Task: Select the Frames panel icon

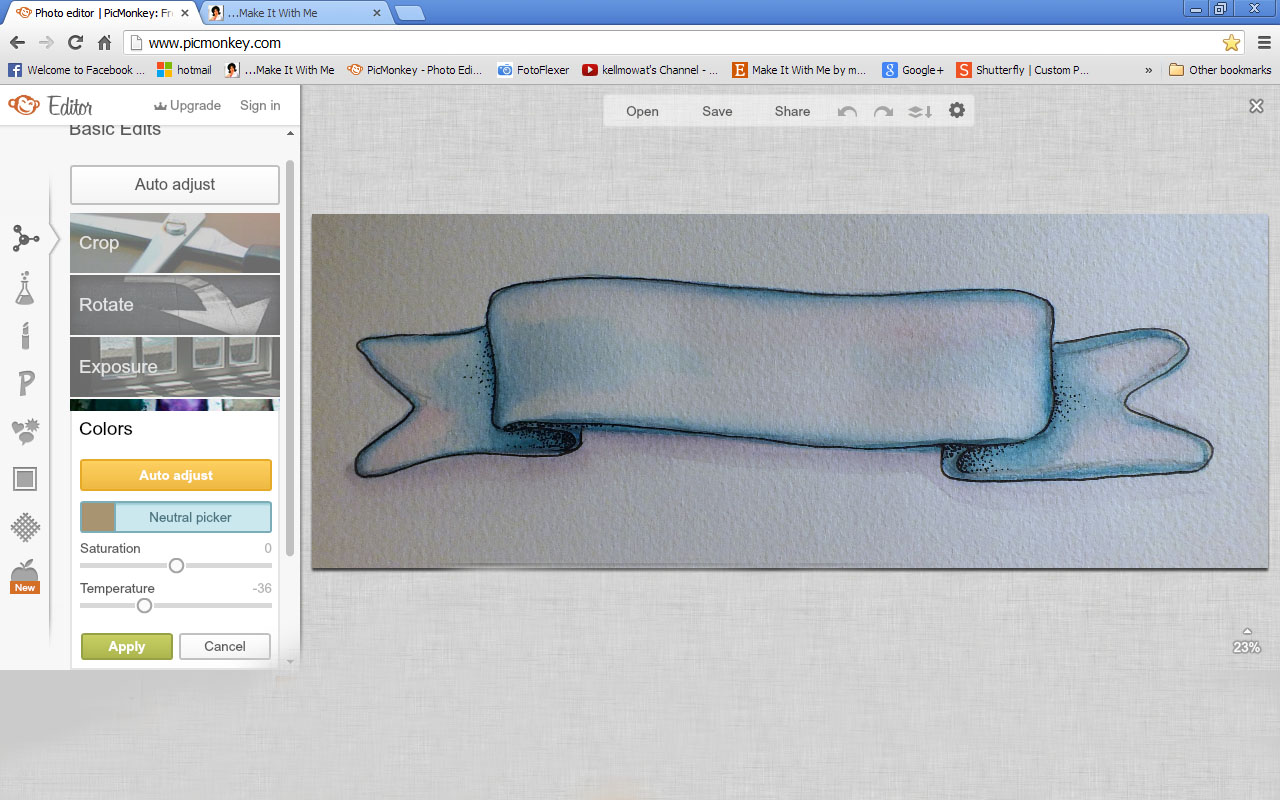Action: [26, 478]
